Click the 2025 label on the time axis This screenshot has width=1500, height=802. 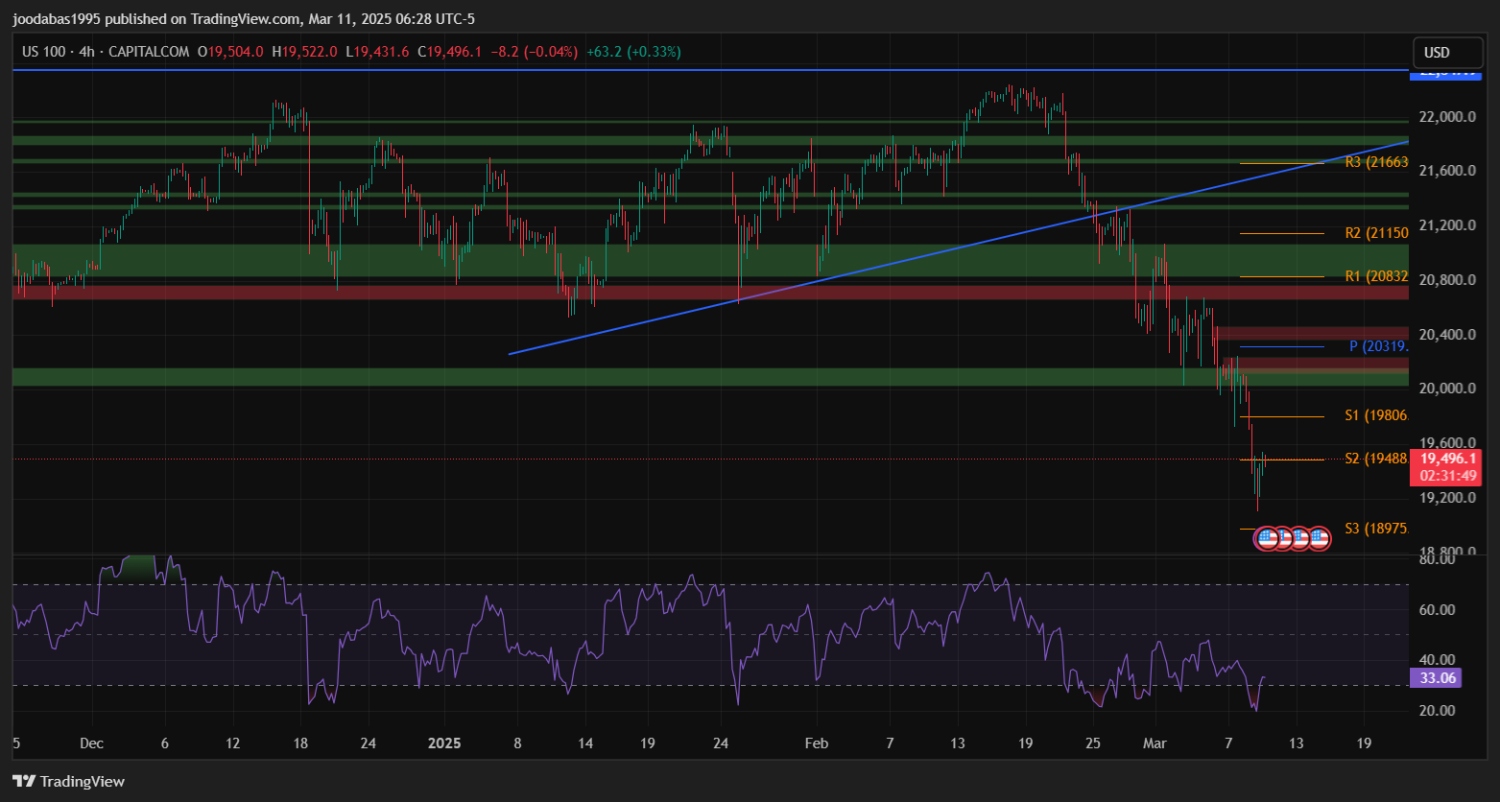[x=444, y=743]
